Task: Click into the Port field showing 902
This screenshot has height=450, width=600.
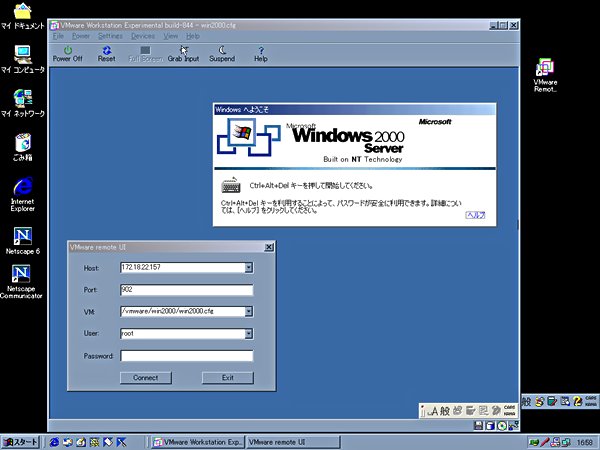Action: click(x=186, y=290)
